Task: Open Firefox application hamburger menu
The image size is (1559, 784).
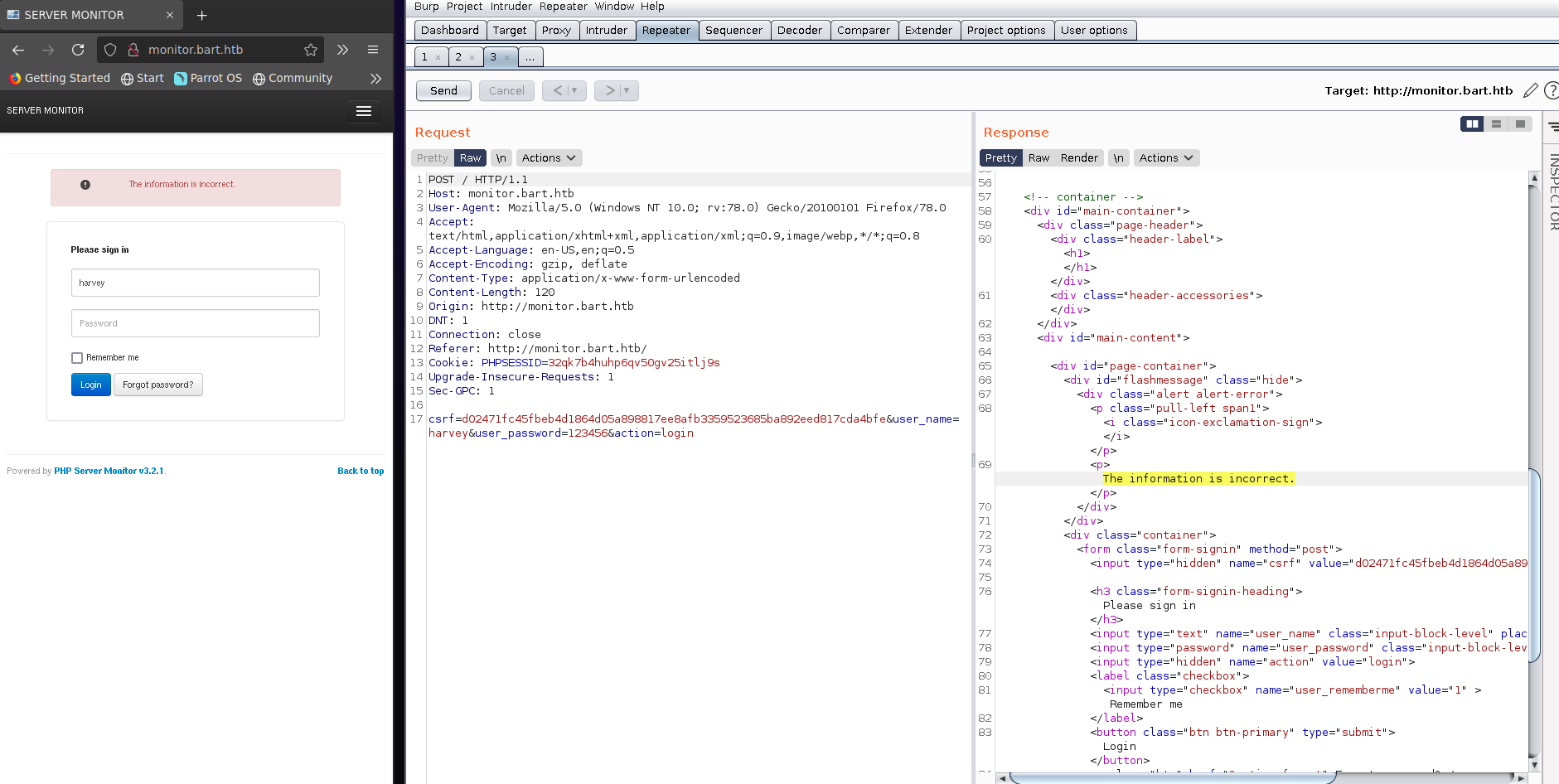Action: pos(373,50)
